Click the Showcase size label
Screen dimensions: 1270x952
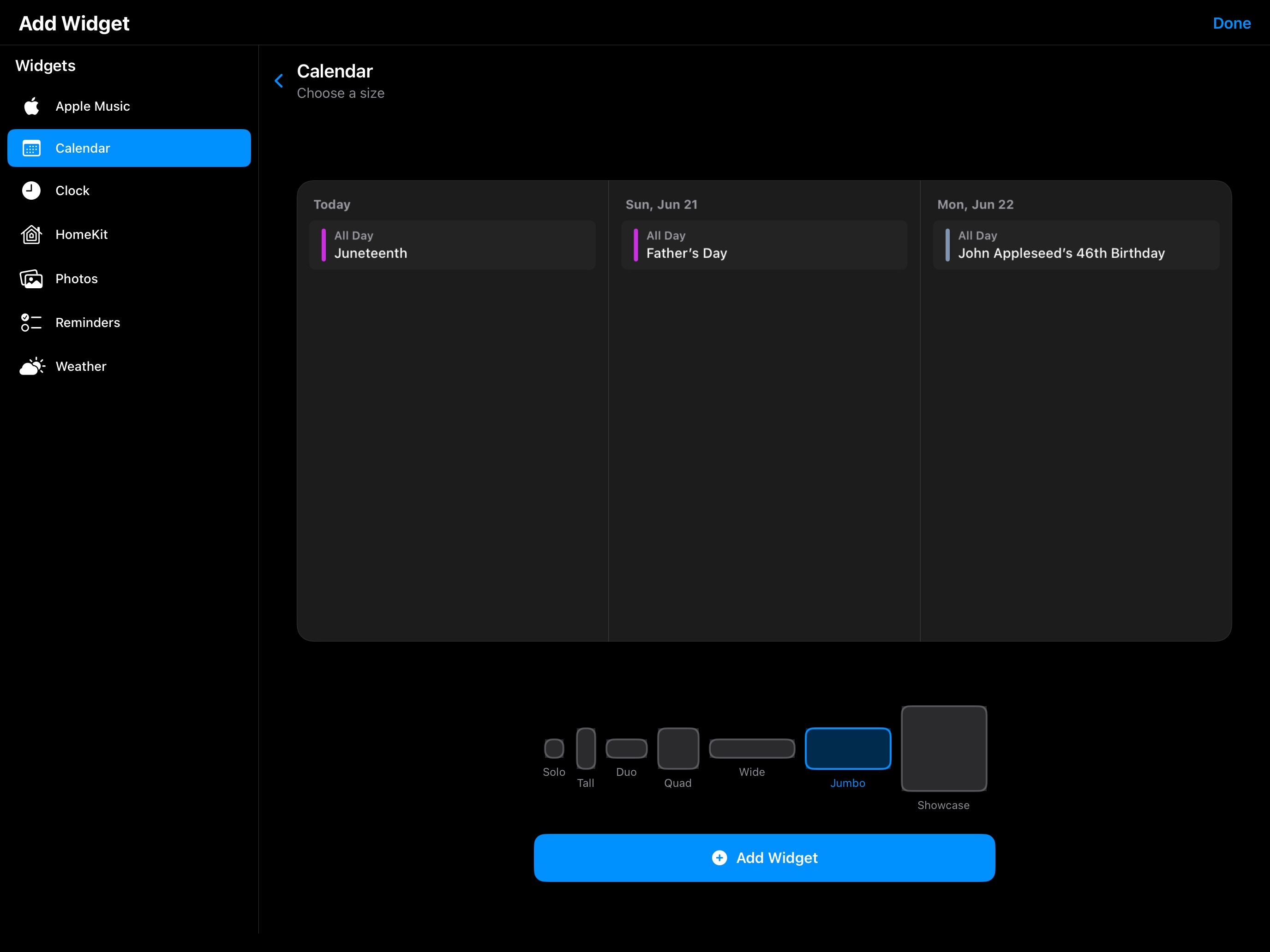point(944,805)
